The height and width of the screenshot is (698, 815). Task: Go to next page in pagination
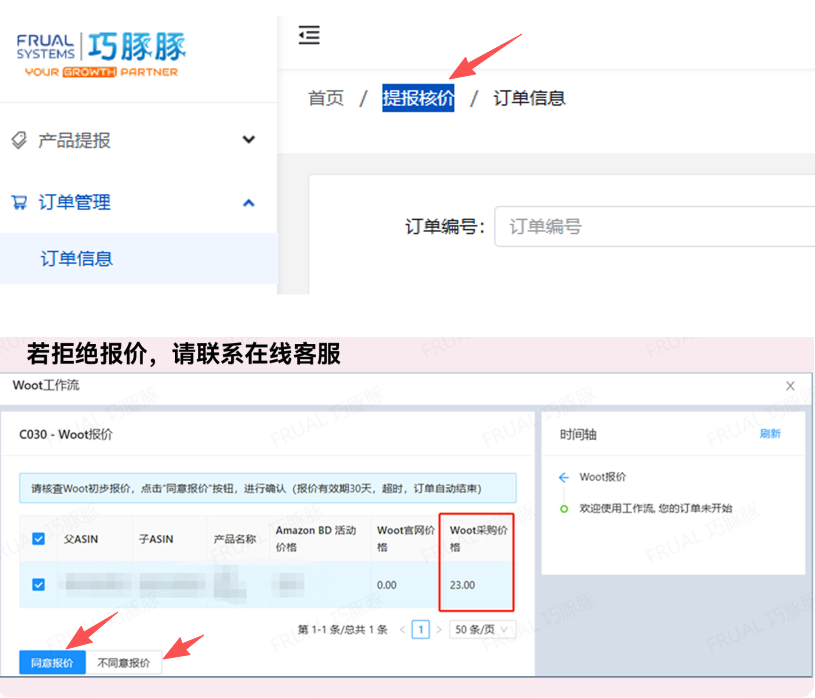pyautogui.click(x=439, y=630)
